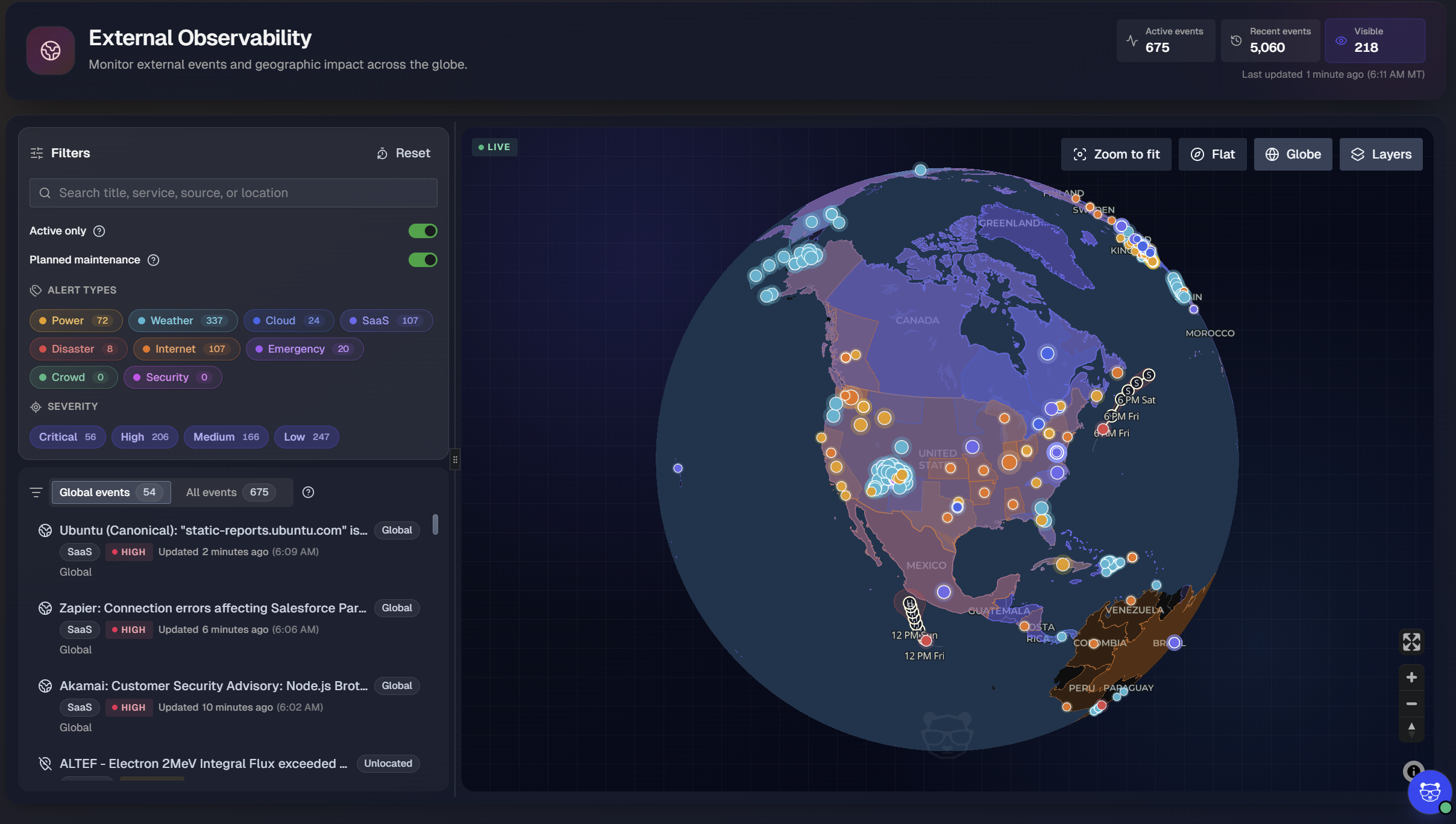
Task: Click the map zoom in plus icon
Action: (x=1411, y=678)
